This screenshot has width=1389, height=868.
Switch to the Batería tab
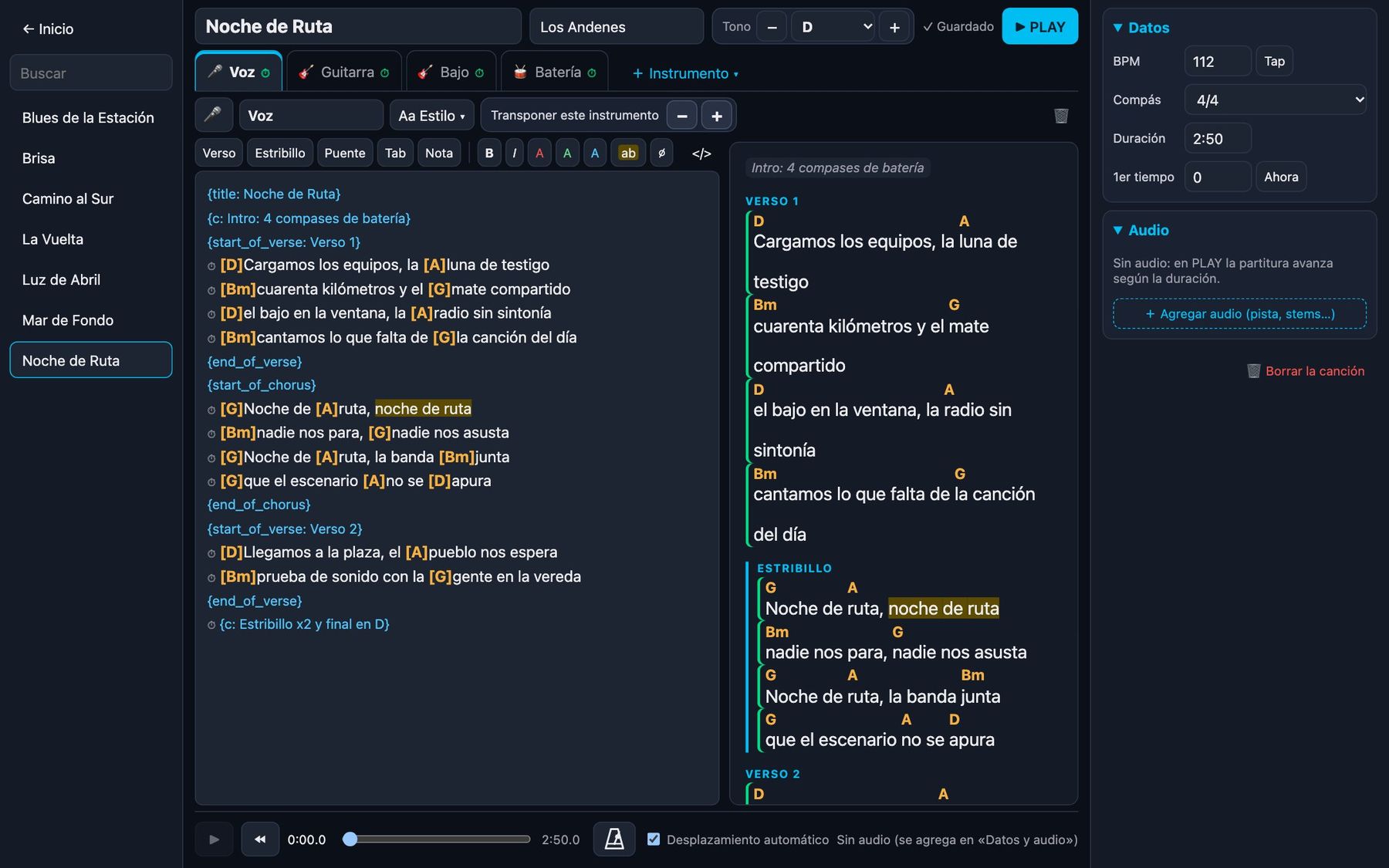(x=555, y=73)
